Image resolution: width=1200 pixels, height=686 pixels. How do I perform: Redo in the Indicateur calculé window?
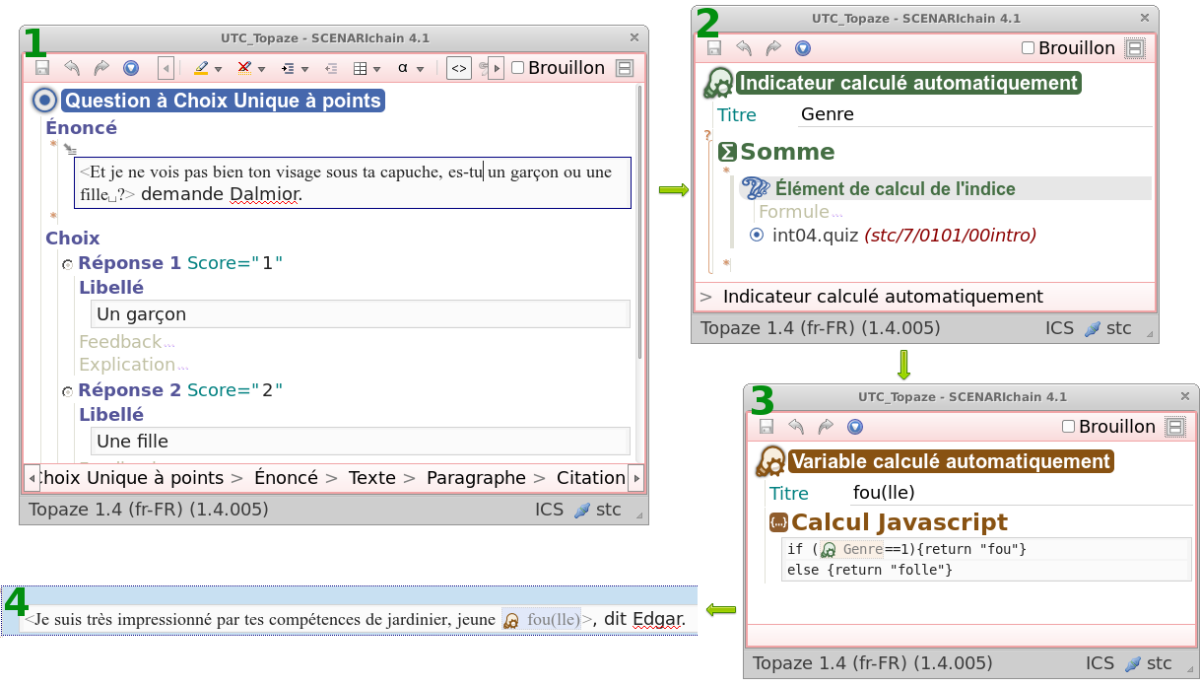point(772,48)
